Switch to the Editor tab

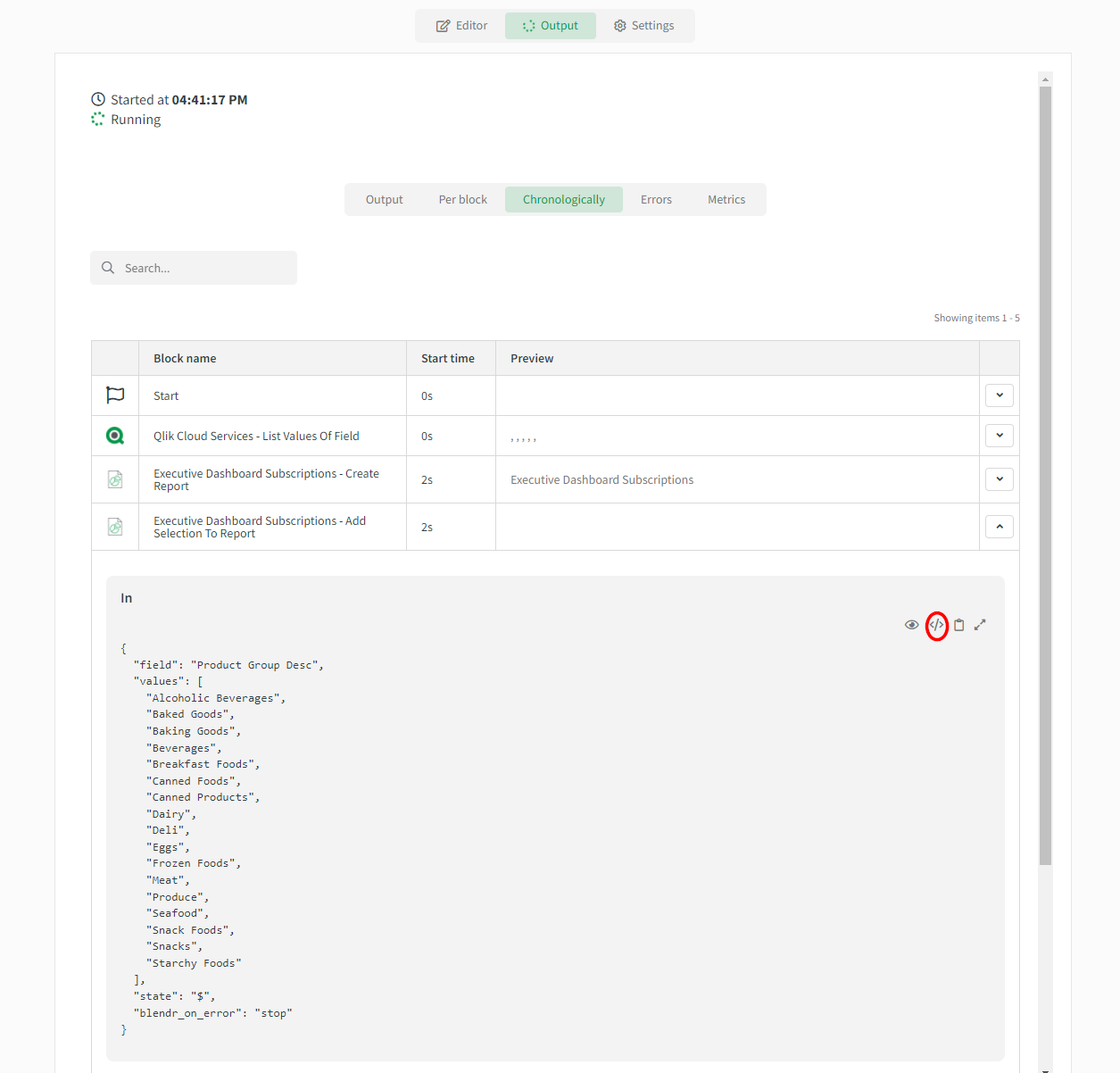click(461, 26)
